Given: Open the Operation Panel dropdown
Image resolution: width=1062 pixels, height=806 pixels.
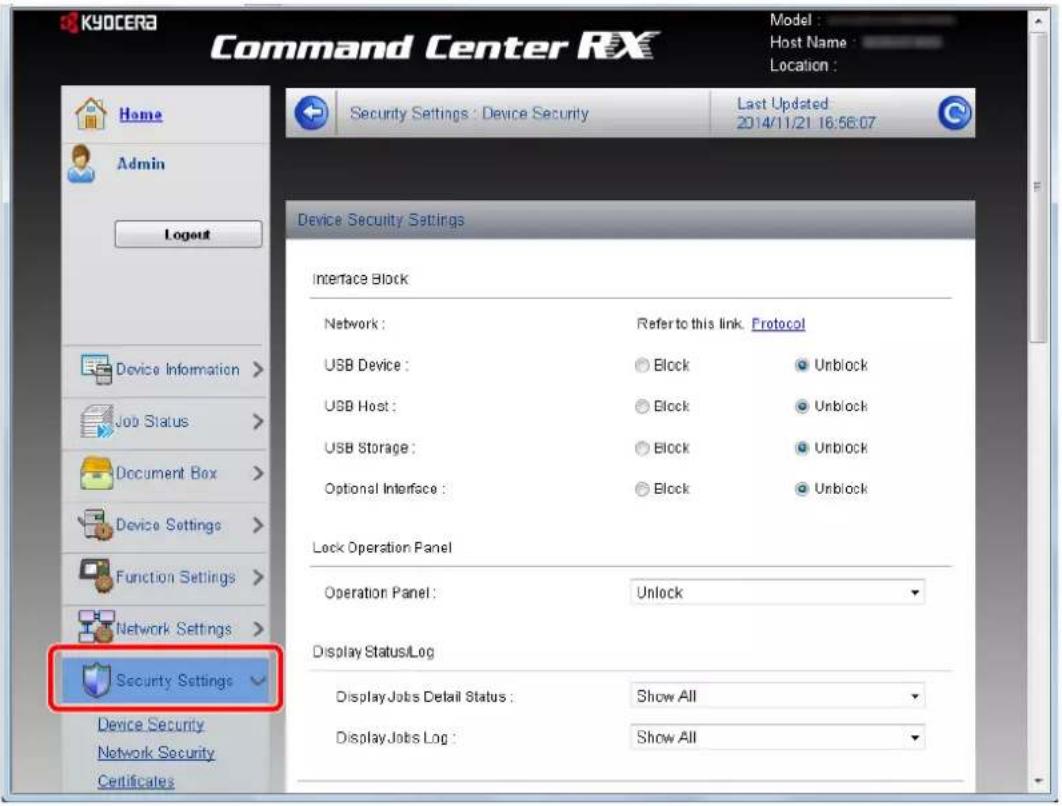Looking at the screenshot, I should [x=777, y=593].
